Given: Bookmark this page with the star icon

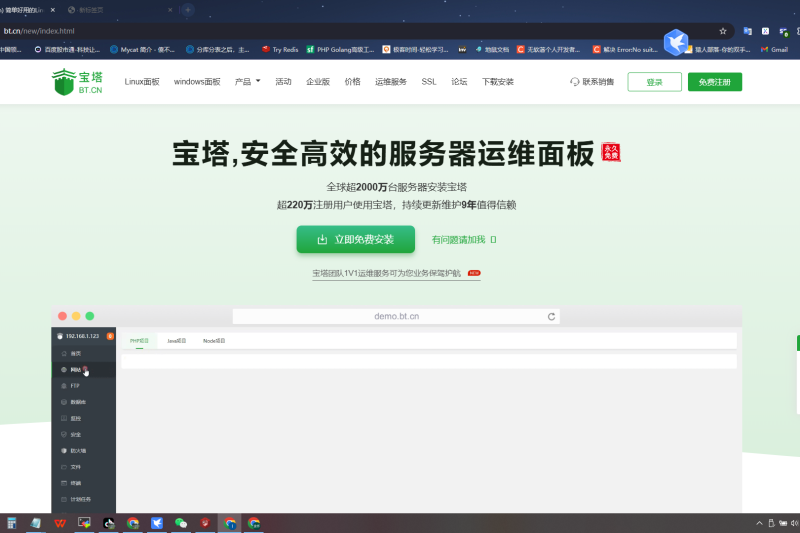Looking at the screenshot, I should pos(722,31).
